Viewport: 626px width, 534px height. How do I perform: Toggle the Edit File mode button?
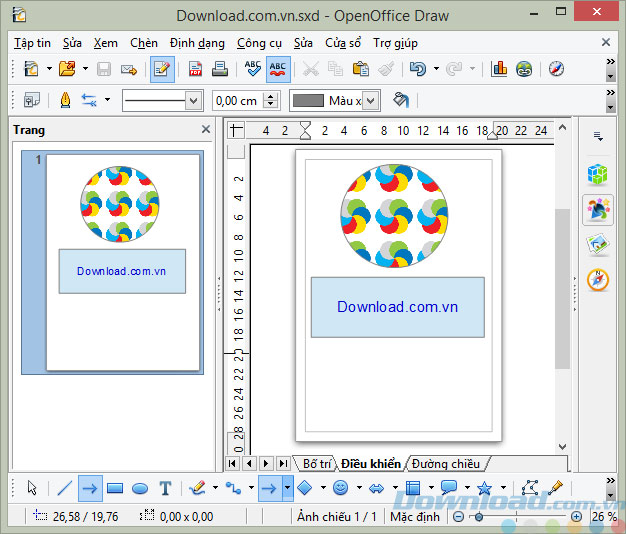pyautogui.click(x=162, y=69)
